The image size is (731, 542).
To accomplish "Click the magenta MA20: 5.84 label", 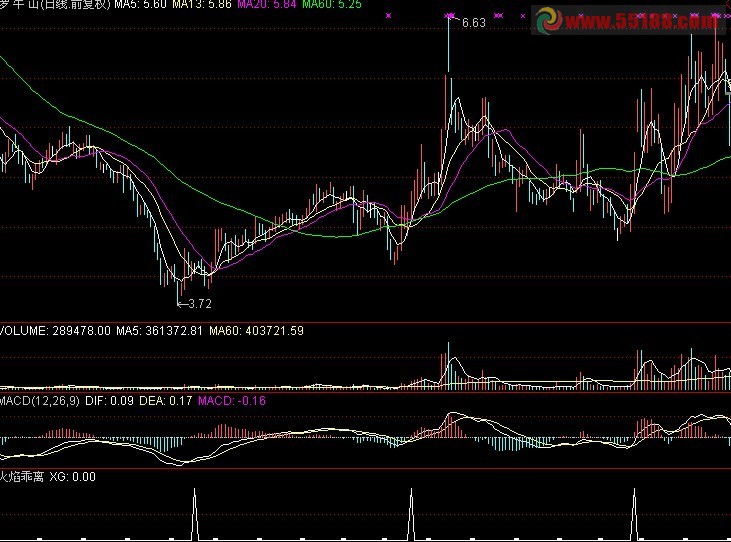I will [267, 4].
